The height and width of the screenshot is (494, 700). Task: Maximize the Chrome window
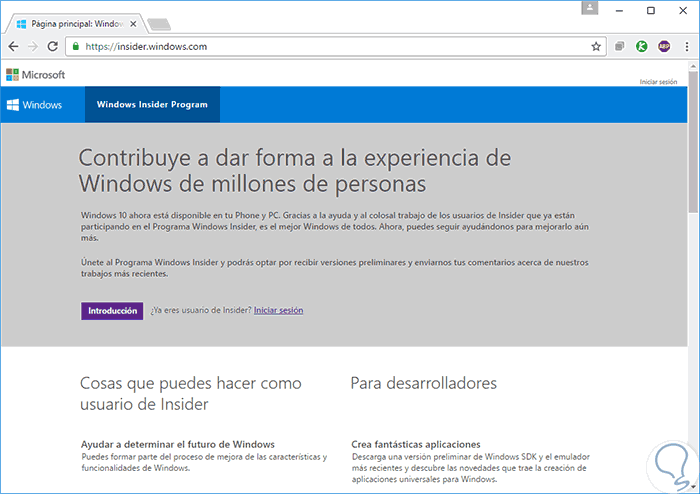coord(651,11)
